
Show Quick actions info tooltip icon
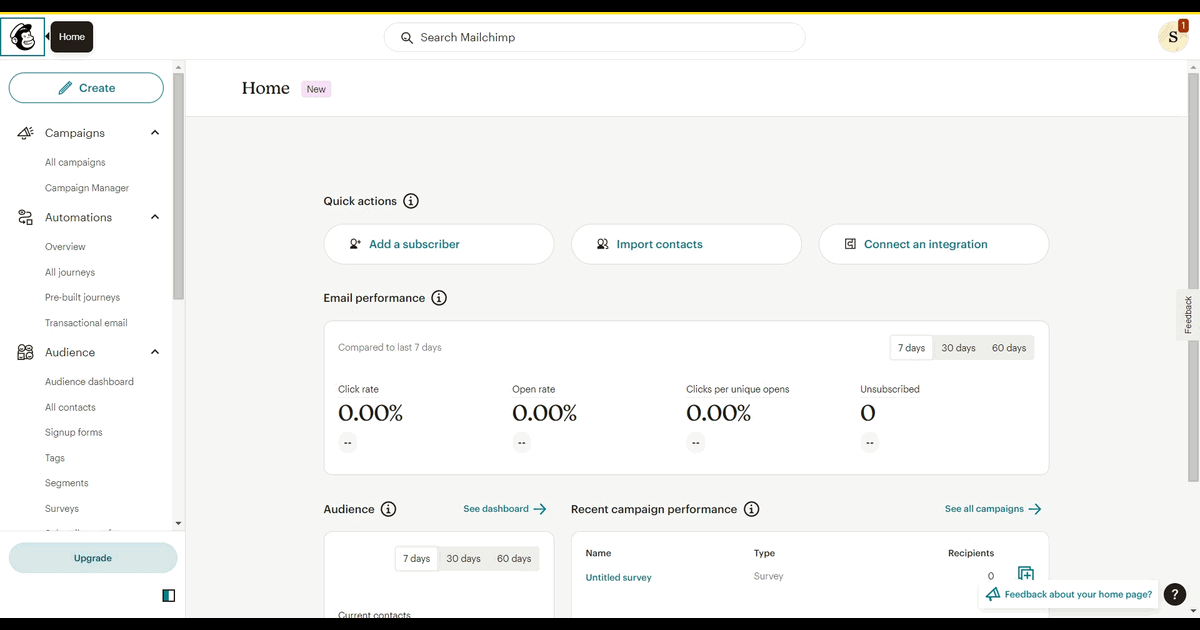[x=411, y=201]
